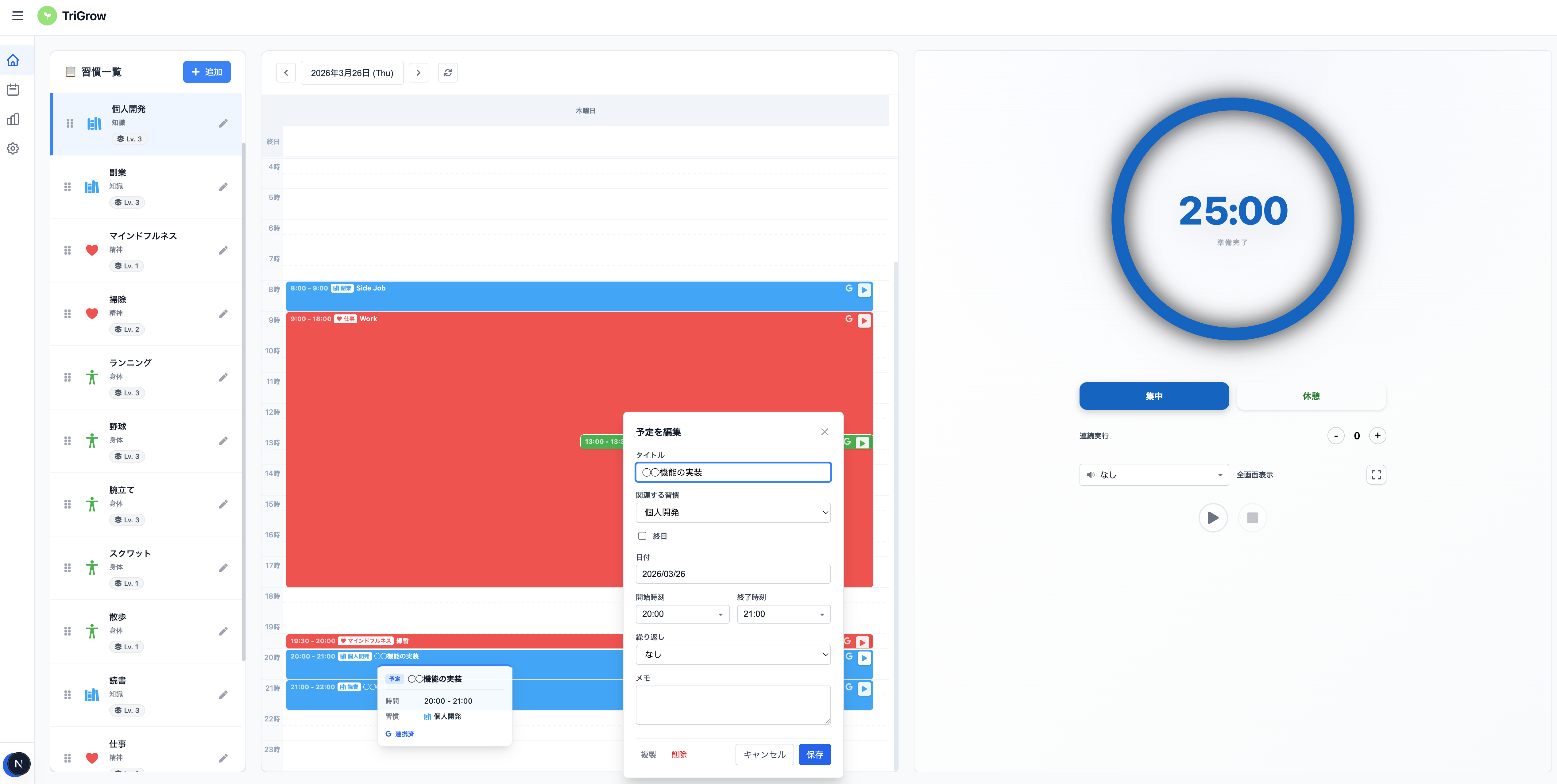This screenshot has width=1557, height=784.
Task: Increase 連続実行 count with plus
Action: (x=1377, y=436)
